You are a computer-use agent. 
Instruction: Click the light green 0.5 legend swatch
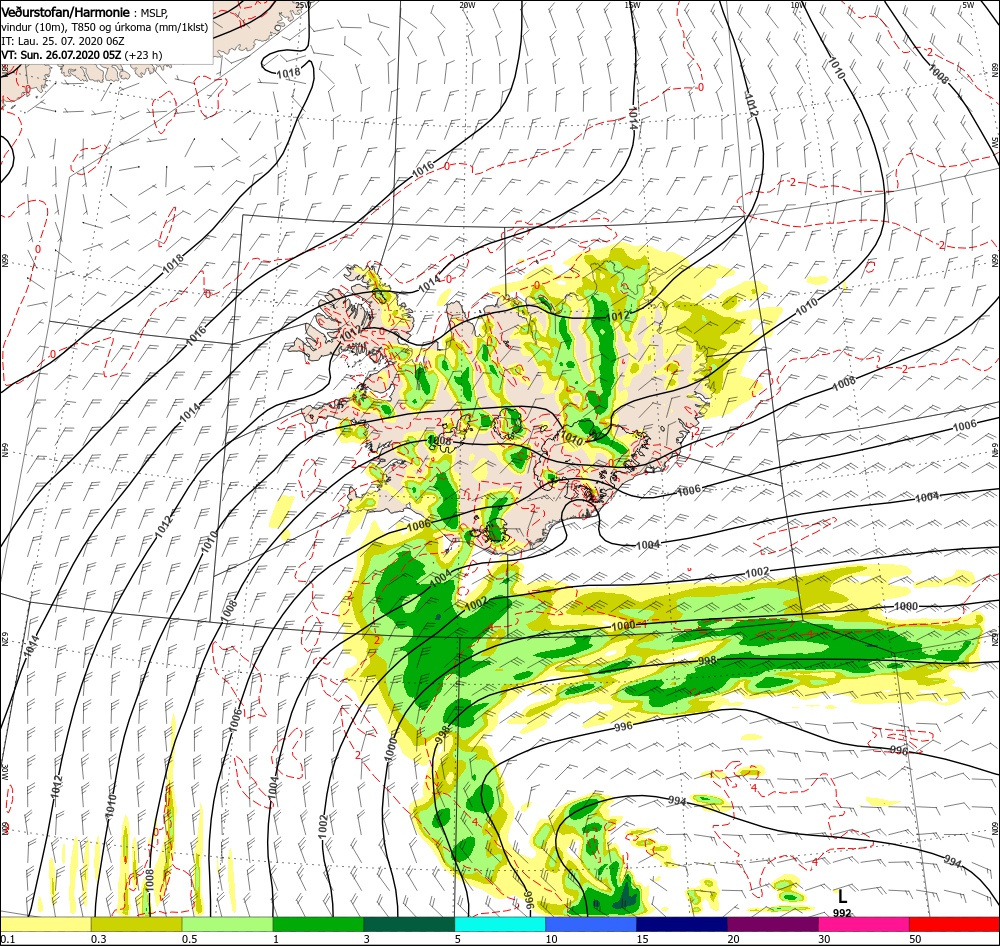(x=227, y=925)
